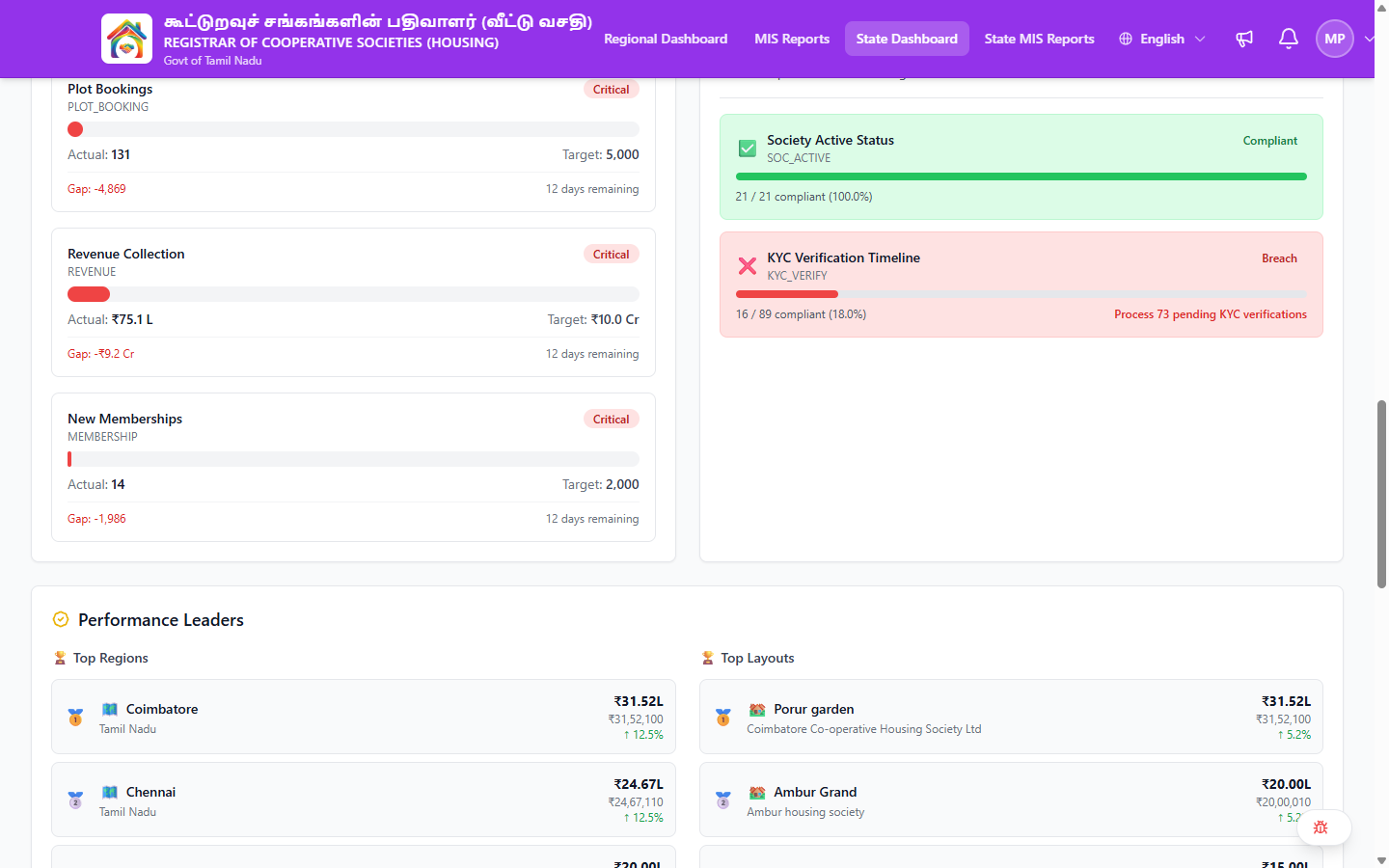The height and width of the screenshot is (868, 1389).
Task: Open the Coimbatore region card
Action: click(x=364, y=717)
